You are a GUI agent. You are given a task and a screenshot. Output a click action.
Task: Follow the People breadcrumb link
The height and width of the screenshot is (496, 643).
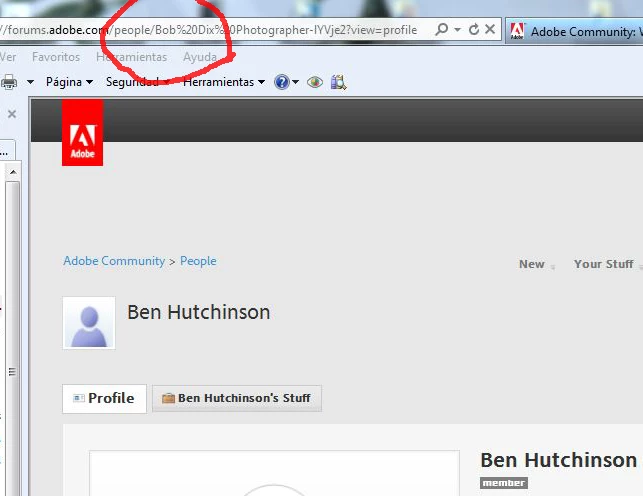(x=198, y=261)
